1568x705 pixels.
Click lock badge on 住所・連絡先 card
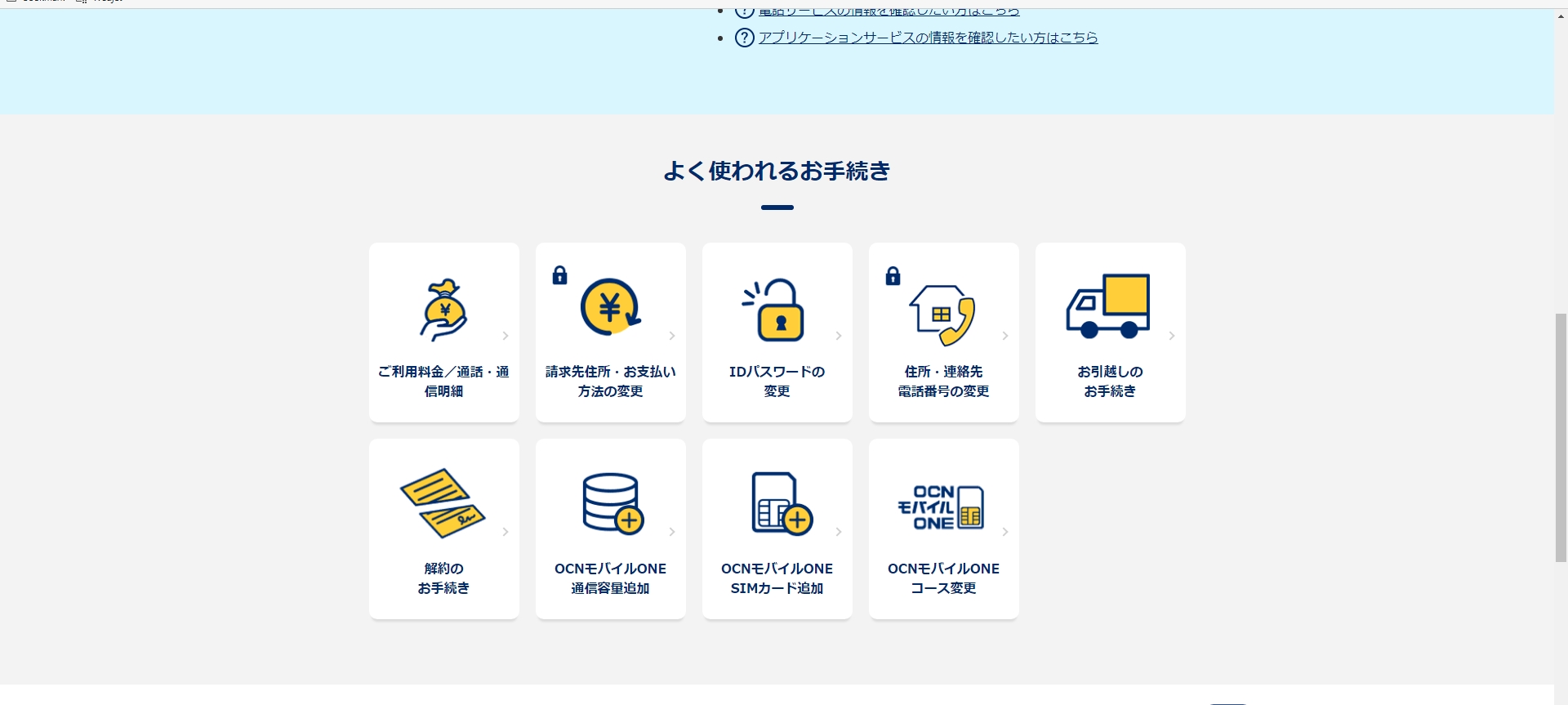pyautogui.click(x=893, y=275)
